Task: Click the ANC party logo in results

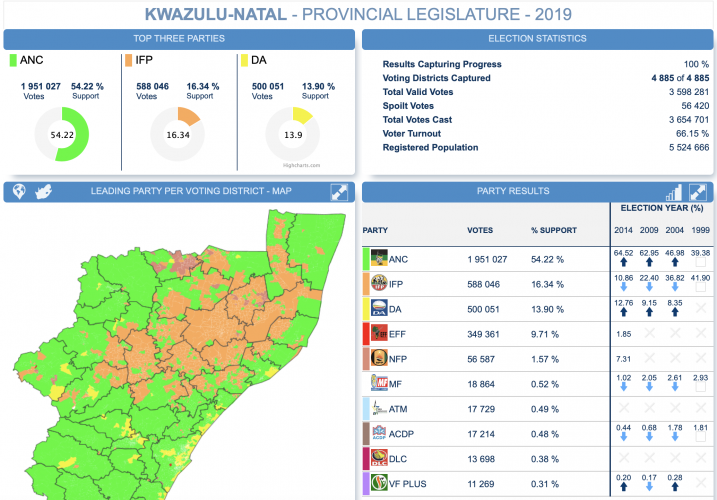Action: pyautogui.click(x=380, y=259)
